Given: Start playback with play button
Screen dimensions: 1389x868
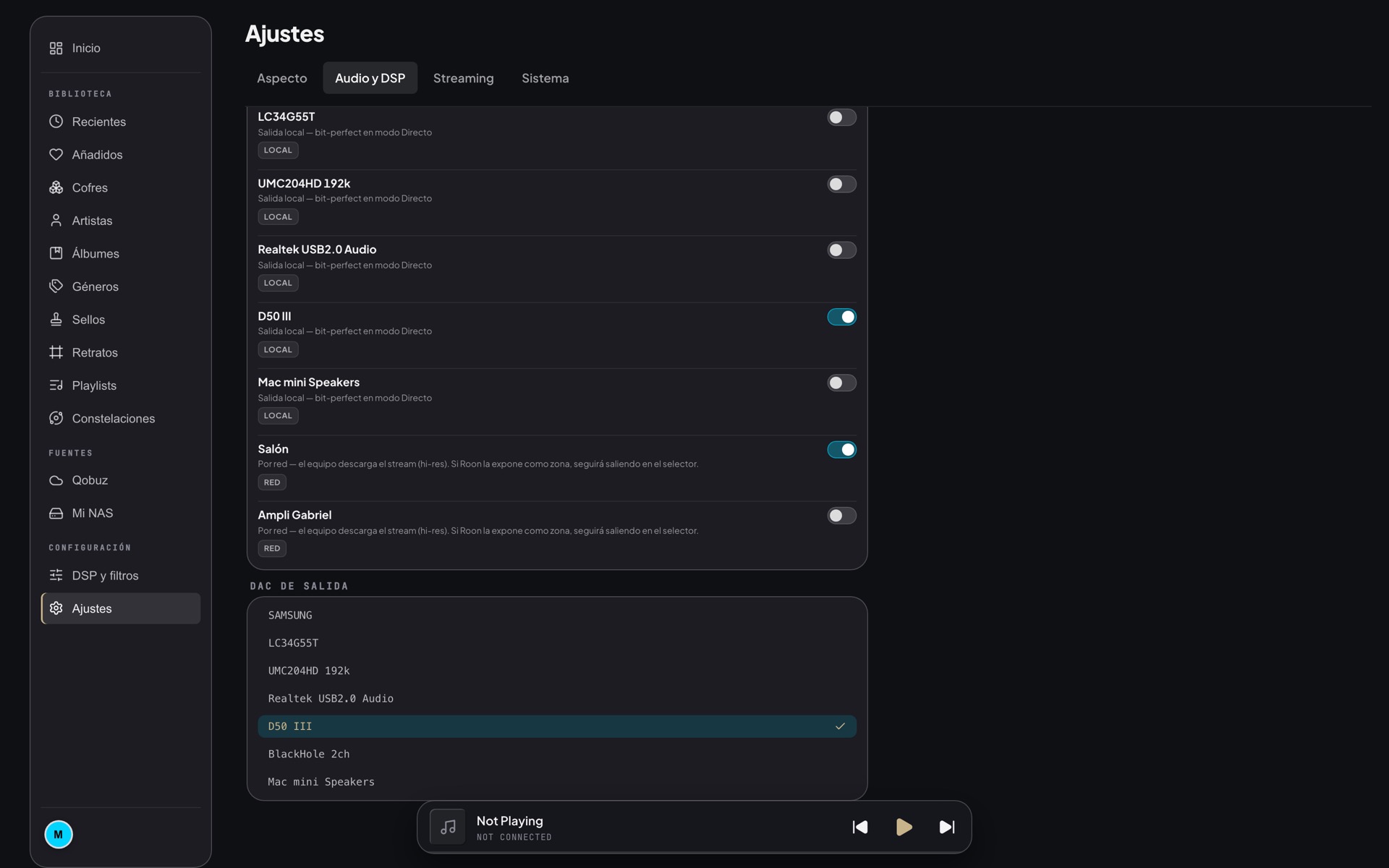Looking at the screenshot, I should [x=904, y=827].
